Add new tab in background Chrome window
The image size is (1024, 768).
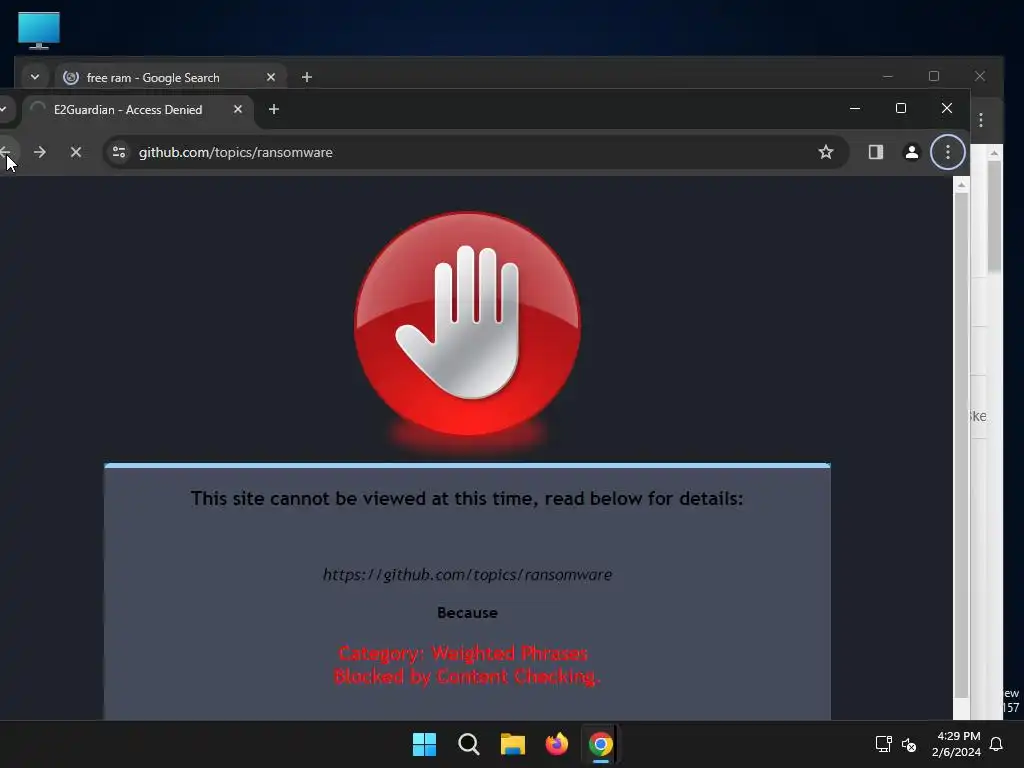(x=306, y=77)
